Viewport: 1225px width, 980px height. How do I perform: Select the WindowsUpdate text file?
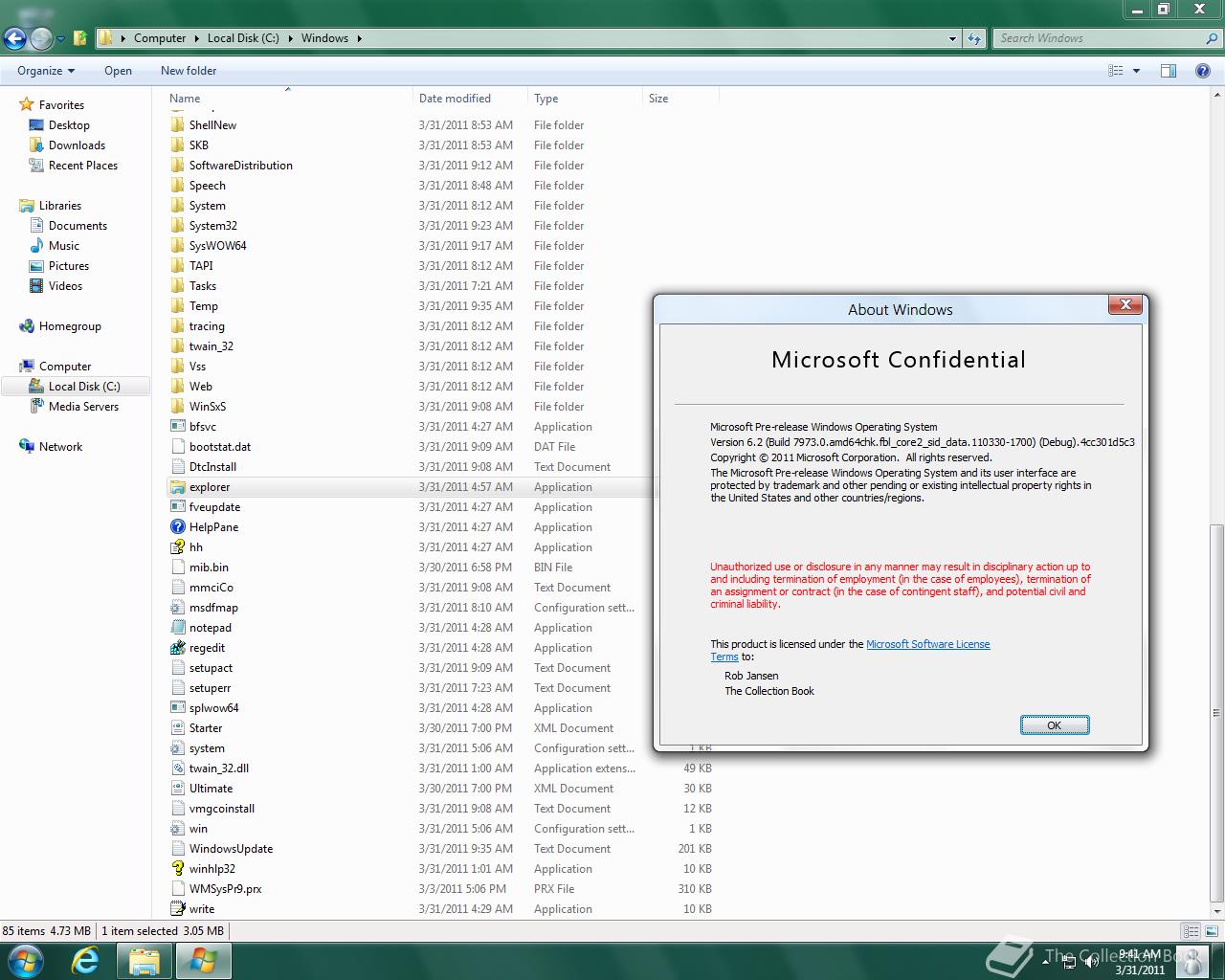point(231,849)
